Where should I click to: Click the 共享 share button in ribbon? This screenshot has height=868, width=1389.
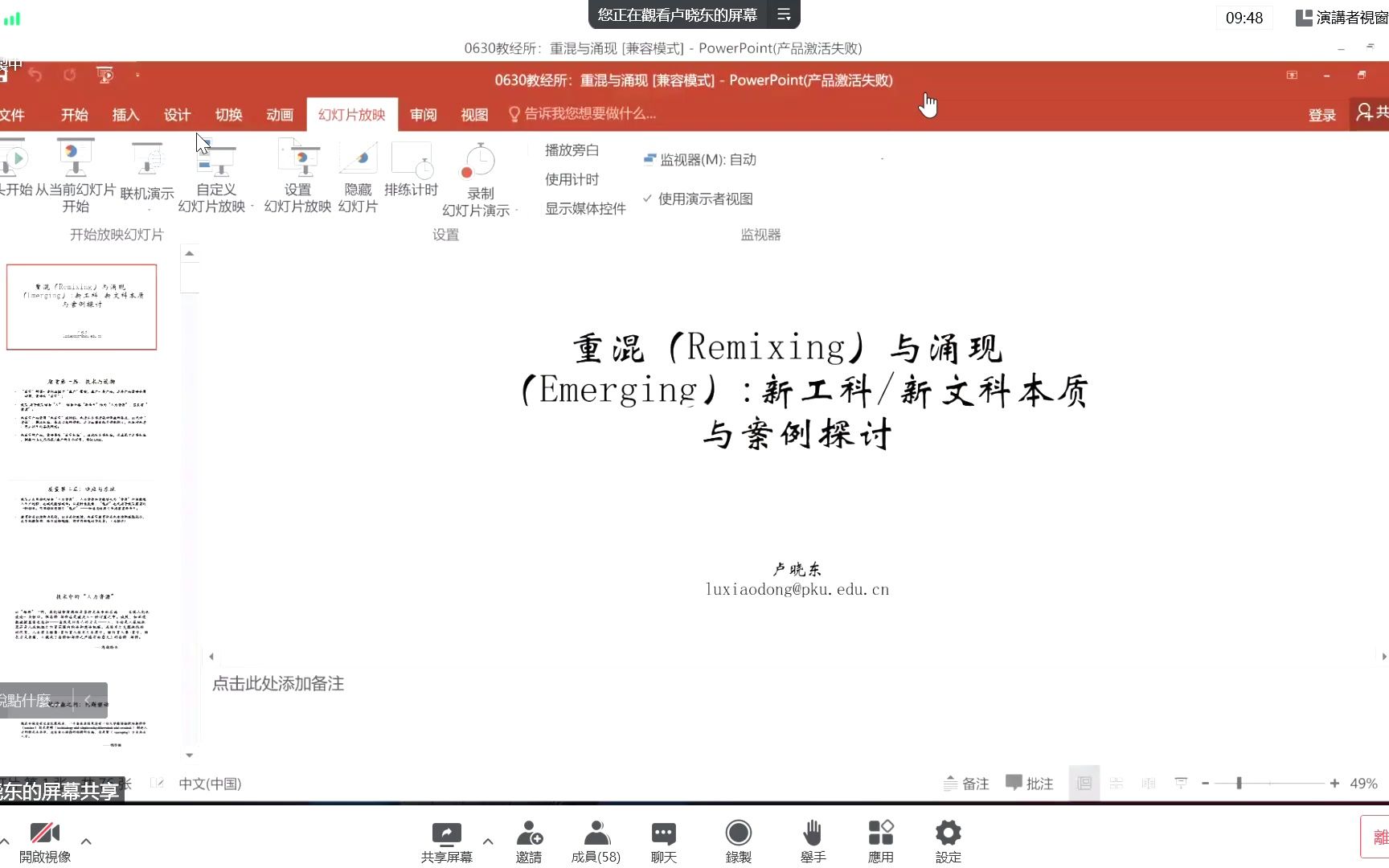(x=1371, y=113)
